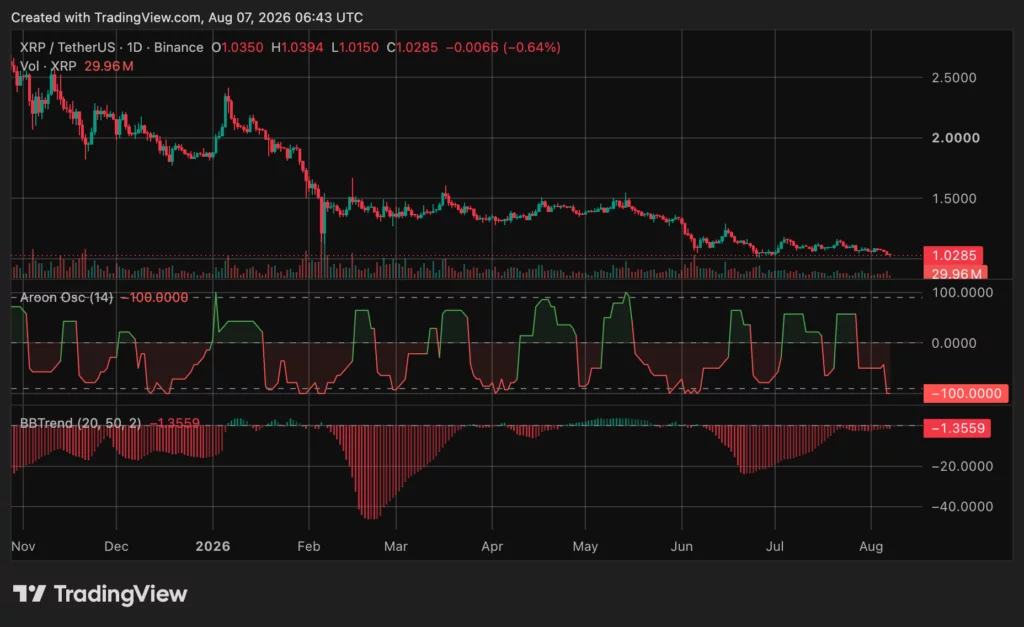The width and height of the screenshot is (1024, 627).
Task: Click the −1.3559 BBTrend axis tag
Action: (957, 428)
